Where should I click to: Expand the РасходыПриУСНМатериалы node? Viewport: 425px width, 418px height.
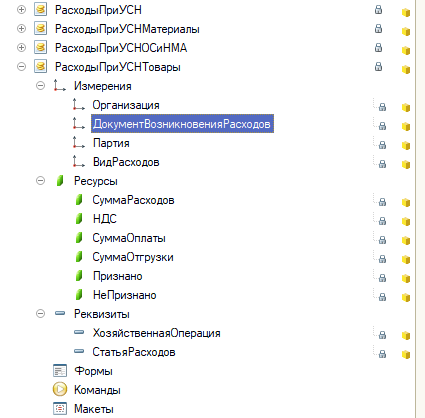tap(21, 29)
